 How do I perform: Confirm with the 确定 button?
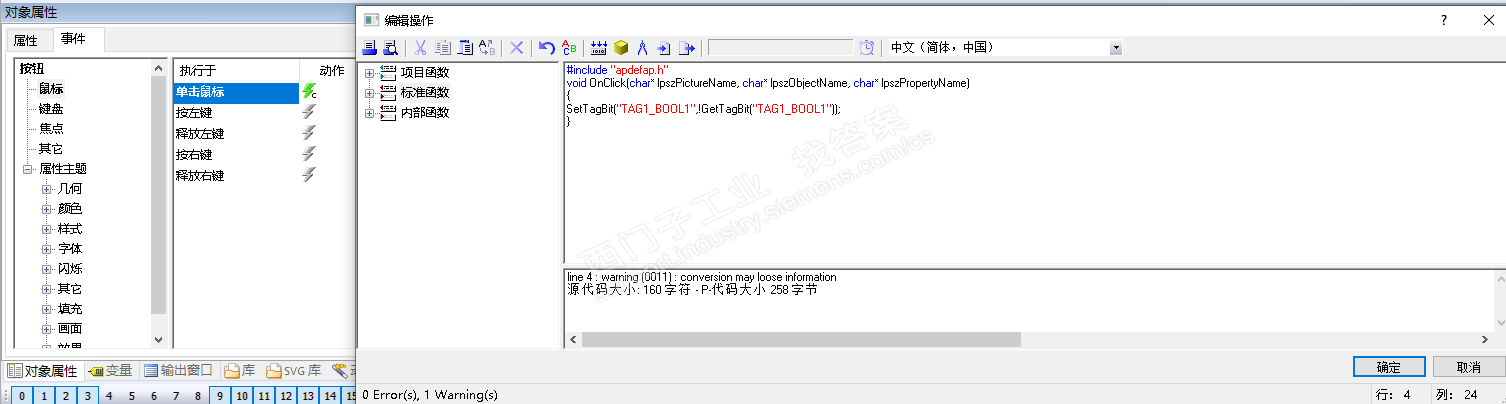coord(1388,367)
